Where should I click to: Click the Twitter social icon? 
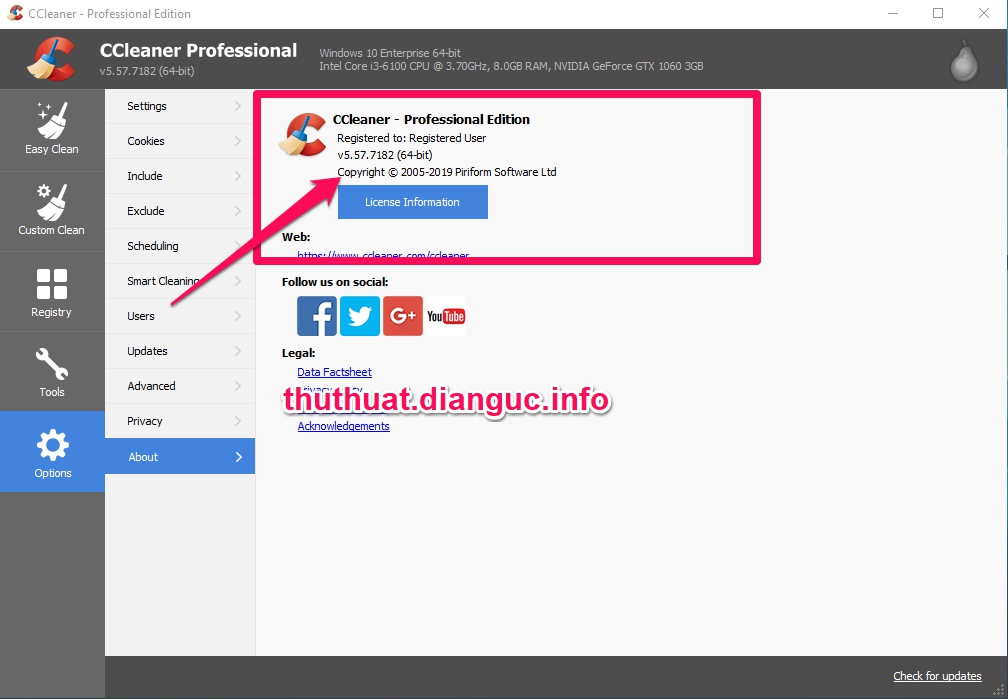point(359,316)
